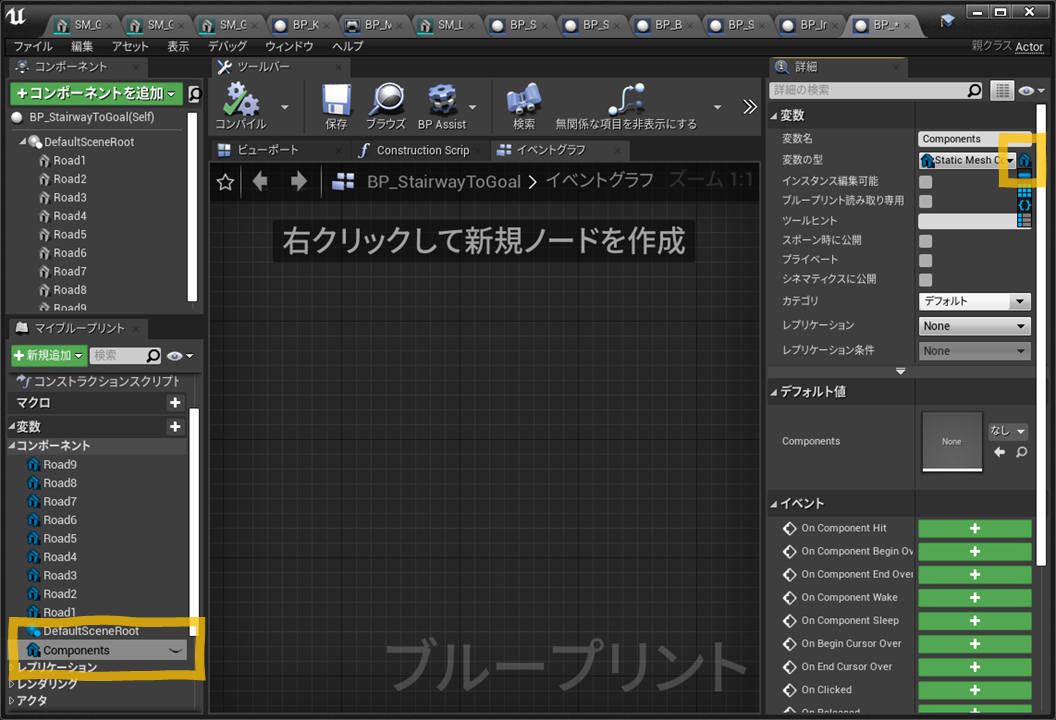Add a new variable with plus button
Screen dimensions: 1056x720
click(175, 426)
